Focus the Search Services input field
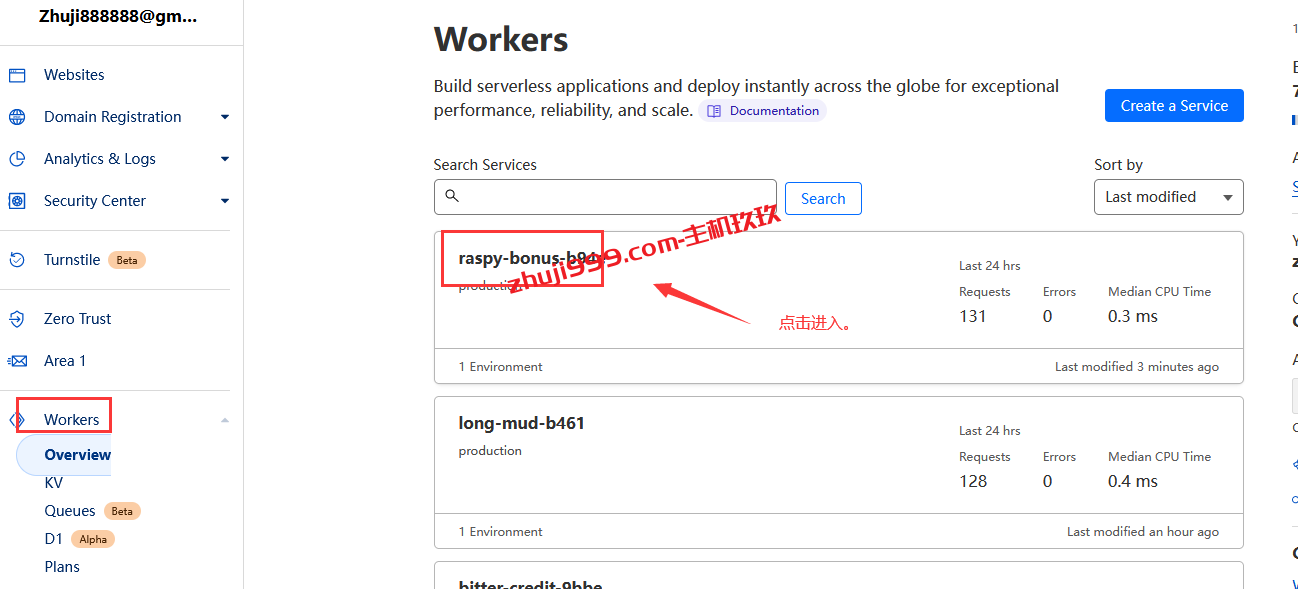Screen dimensions: 1298x589 pyautogui.click(x=605, y=197)
